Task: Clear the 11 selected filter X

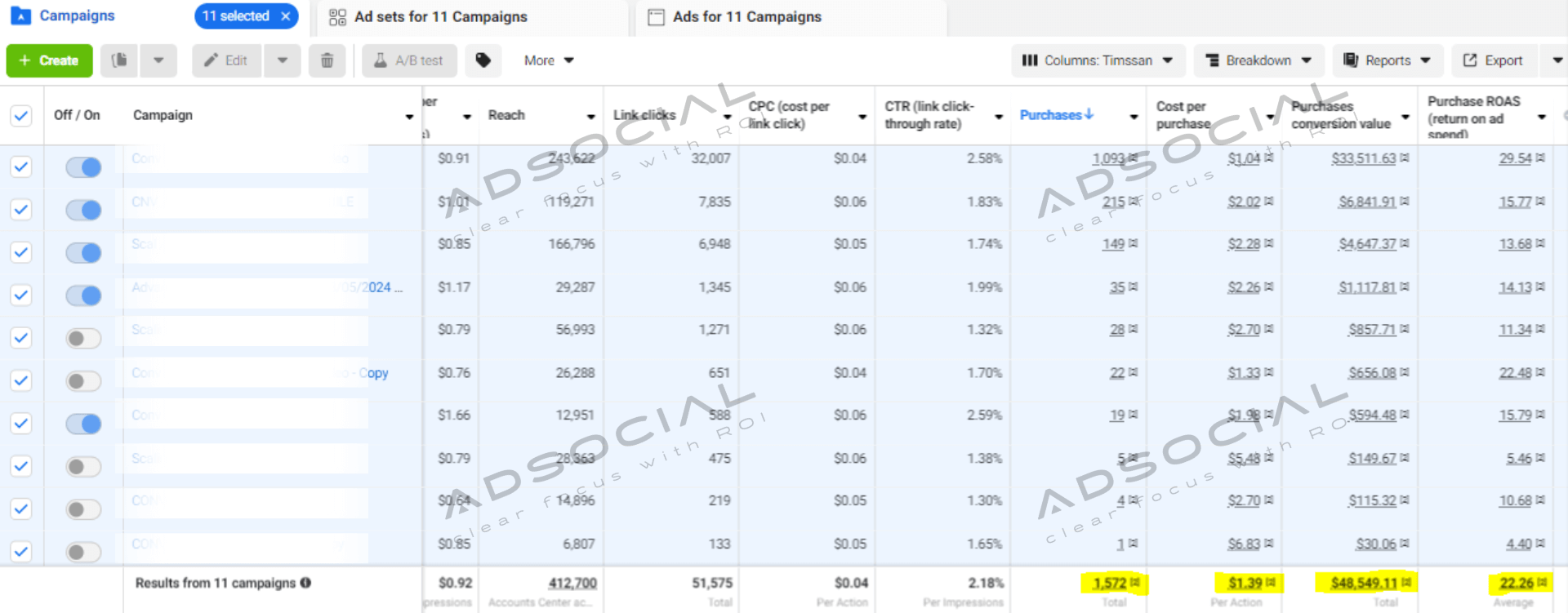Action: point(286,16)
